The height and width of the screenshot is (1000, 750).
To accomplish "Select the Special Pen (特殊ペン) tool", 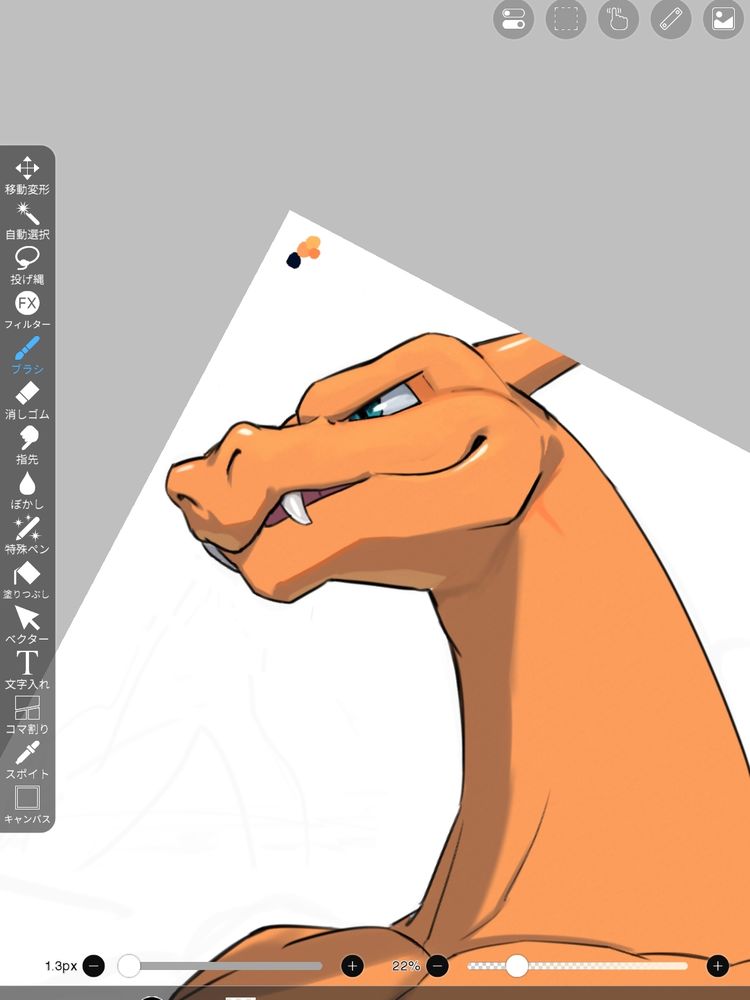I will pos(27,536).
